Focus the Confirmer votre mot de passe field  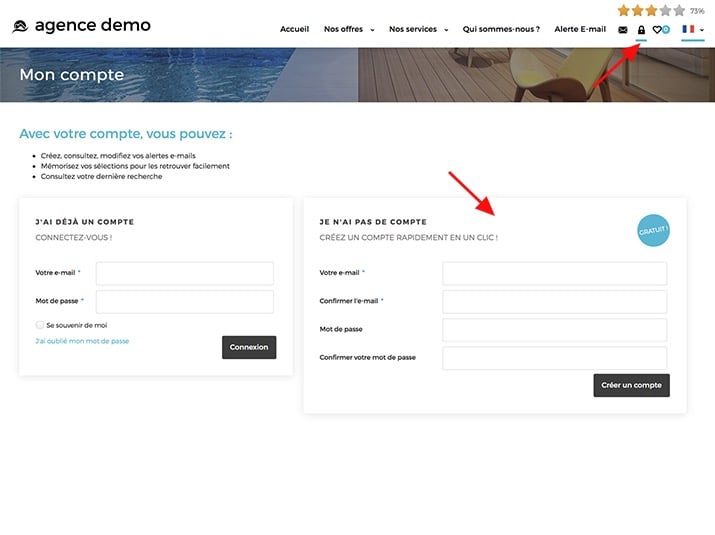pos(554,357)
